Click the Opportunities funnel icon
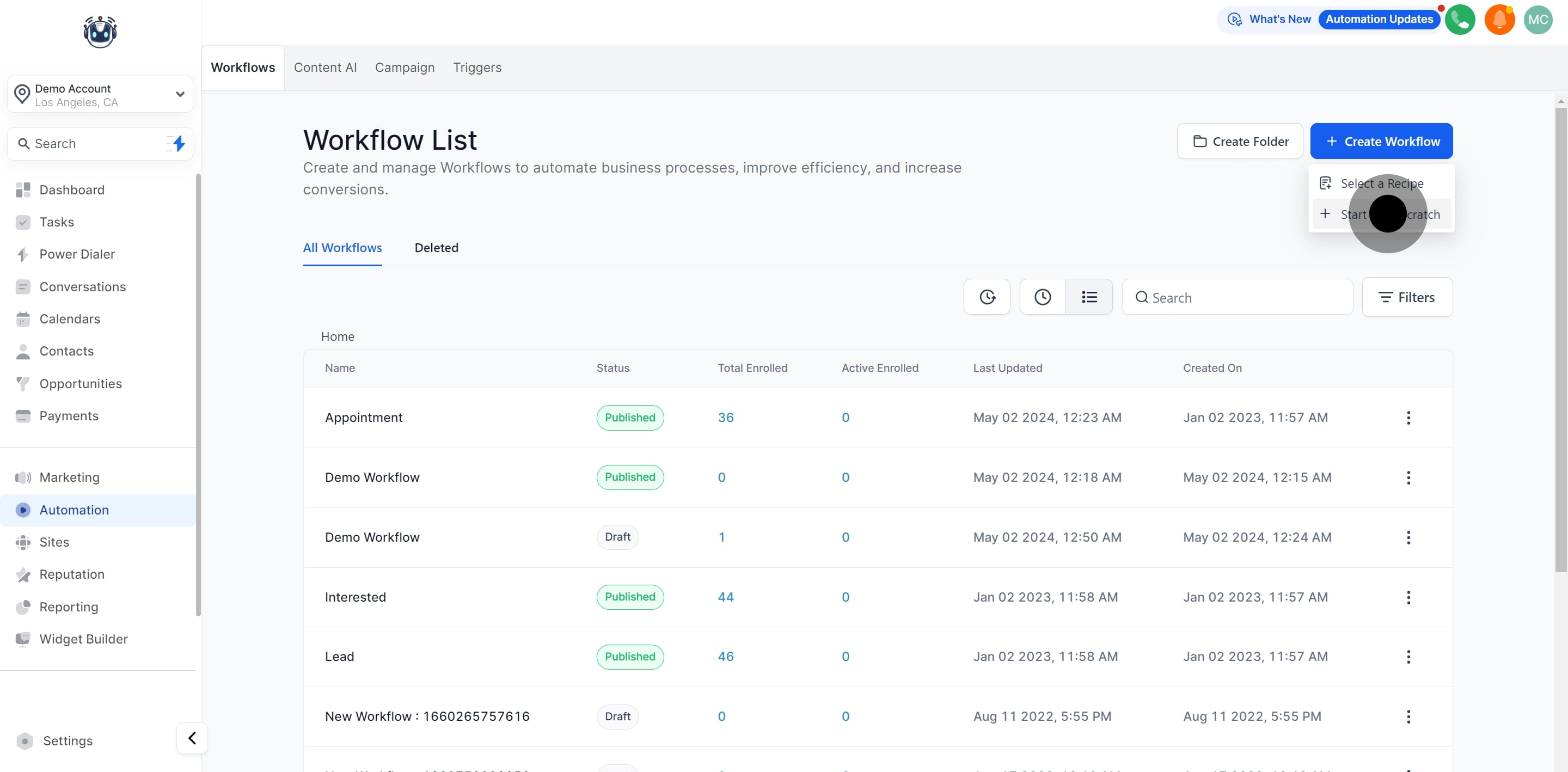 pos(23,384)
